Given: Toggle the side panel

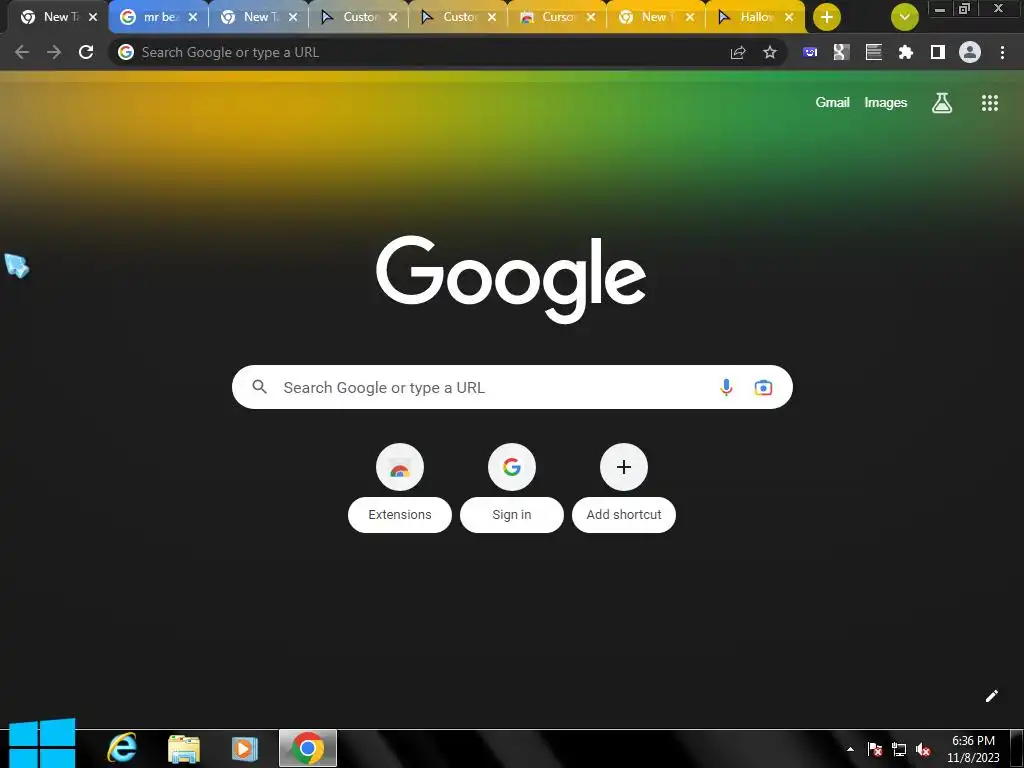Looking at the screenshot, I should tap(938, 52).
